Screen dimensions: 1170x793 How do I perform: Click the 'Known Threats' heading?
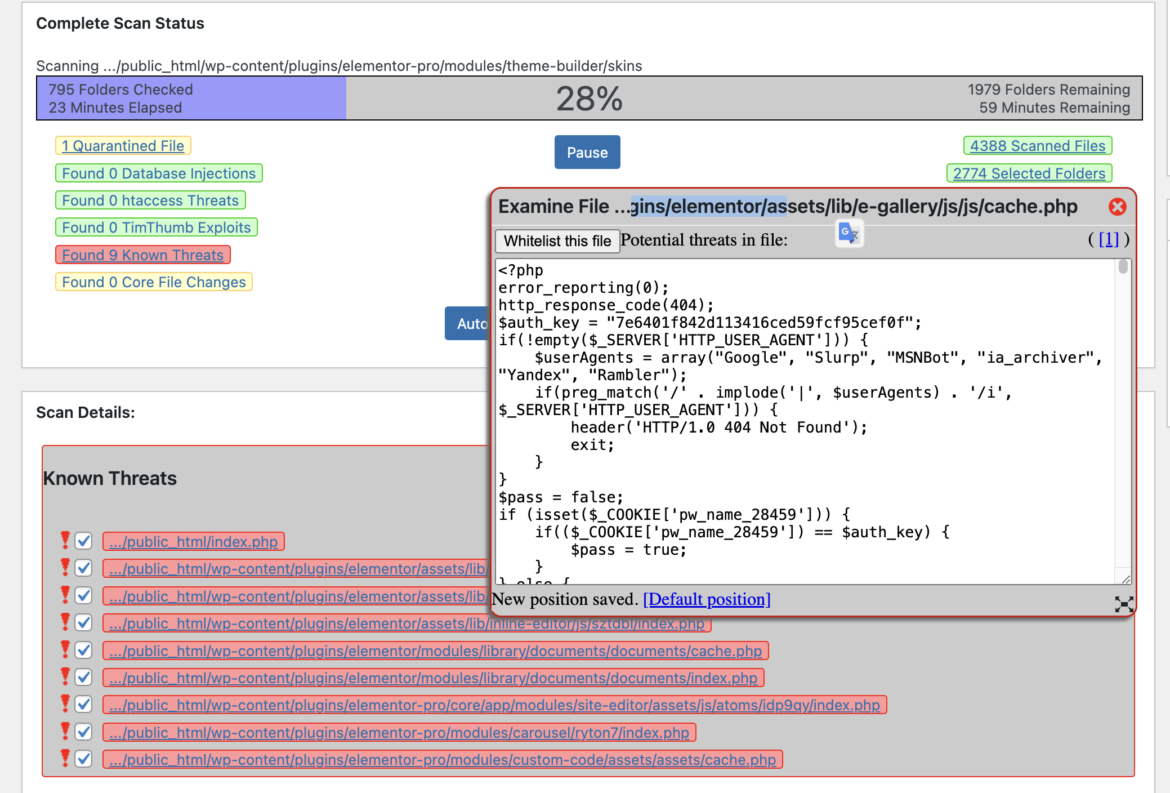click(110, 478)
